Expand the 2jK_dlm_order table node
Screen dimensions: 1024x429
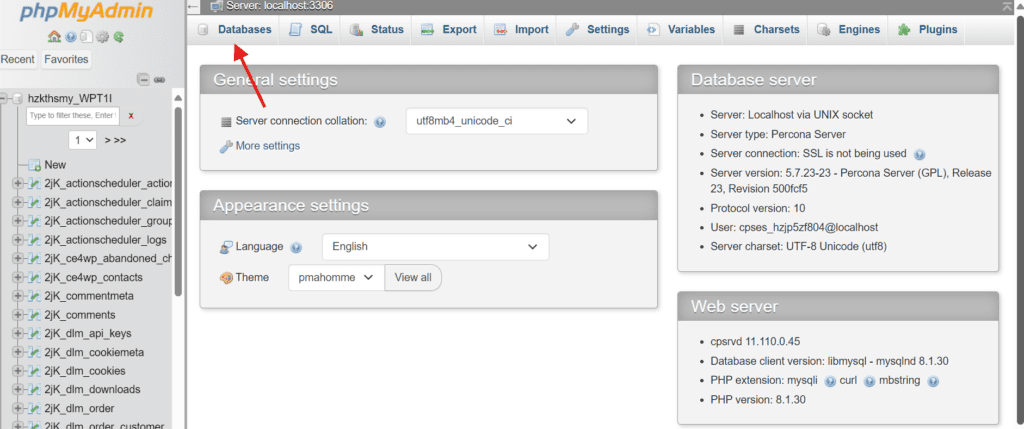pos(18,409)
